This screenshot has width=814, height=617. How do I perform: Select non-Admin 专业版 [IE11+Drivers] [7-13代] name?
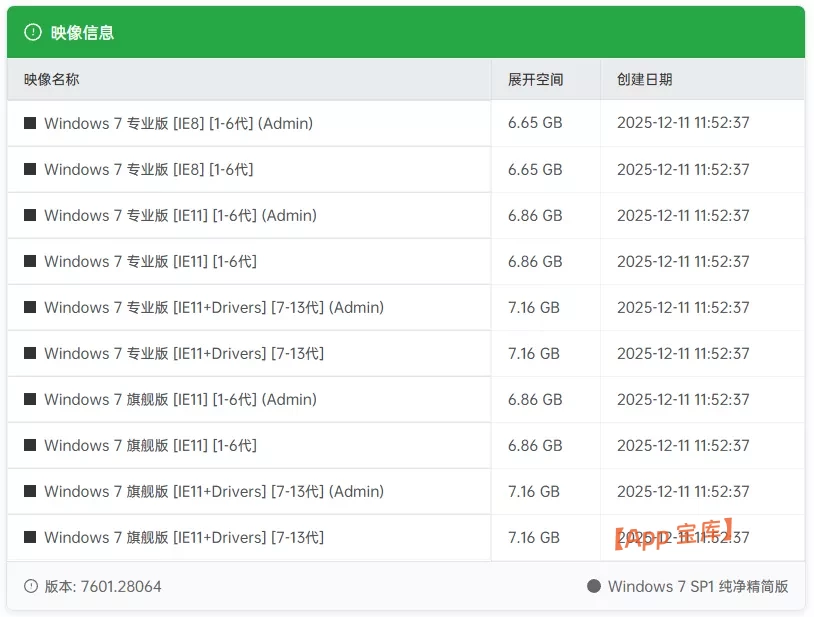pyautogui.click(x=184, y=353)
